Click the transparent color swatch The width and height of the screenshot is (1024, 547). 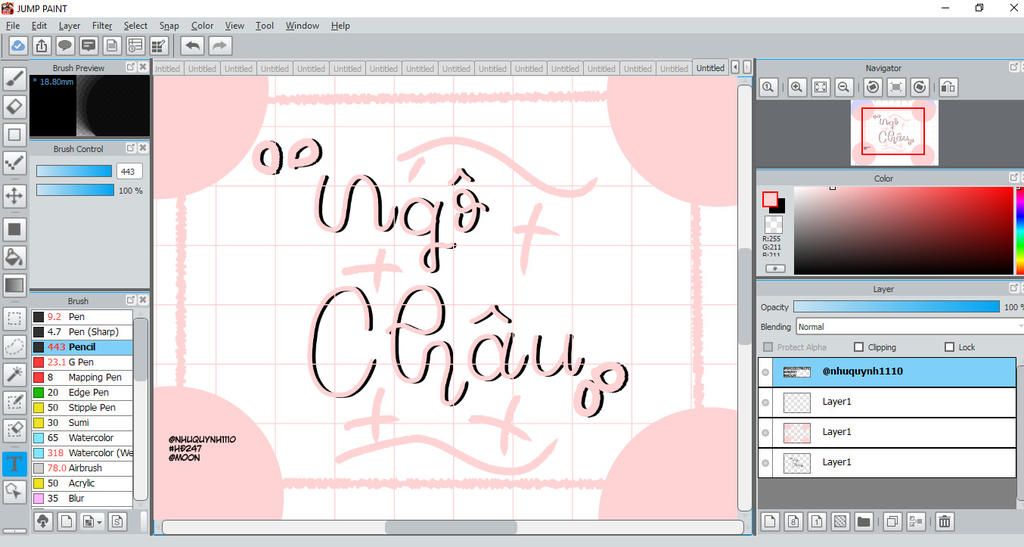tap(773, 225)
